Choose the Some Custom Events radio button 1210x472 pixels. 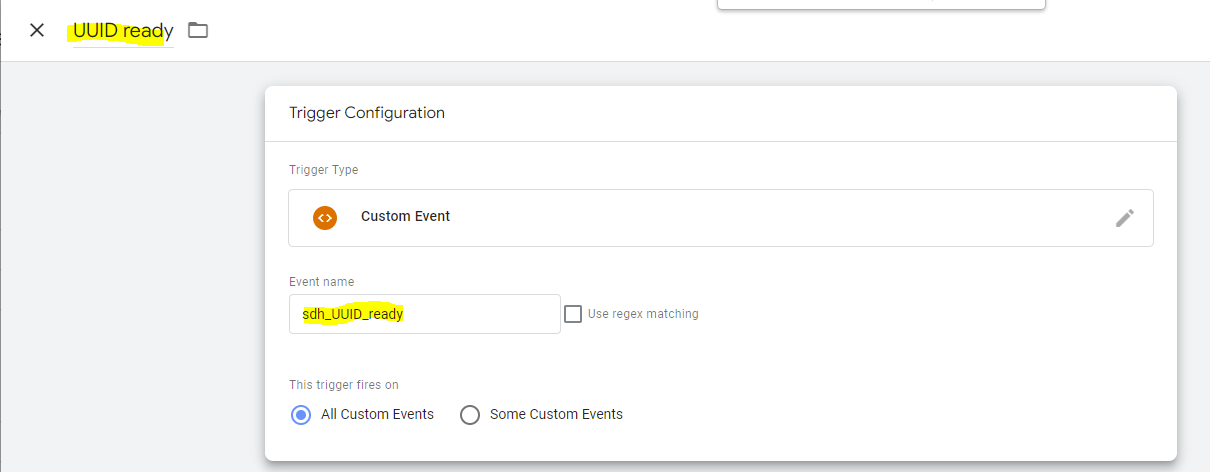click(x=470, y=415)
